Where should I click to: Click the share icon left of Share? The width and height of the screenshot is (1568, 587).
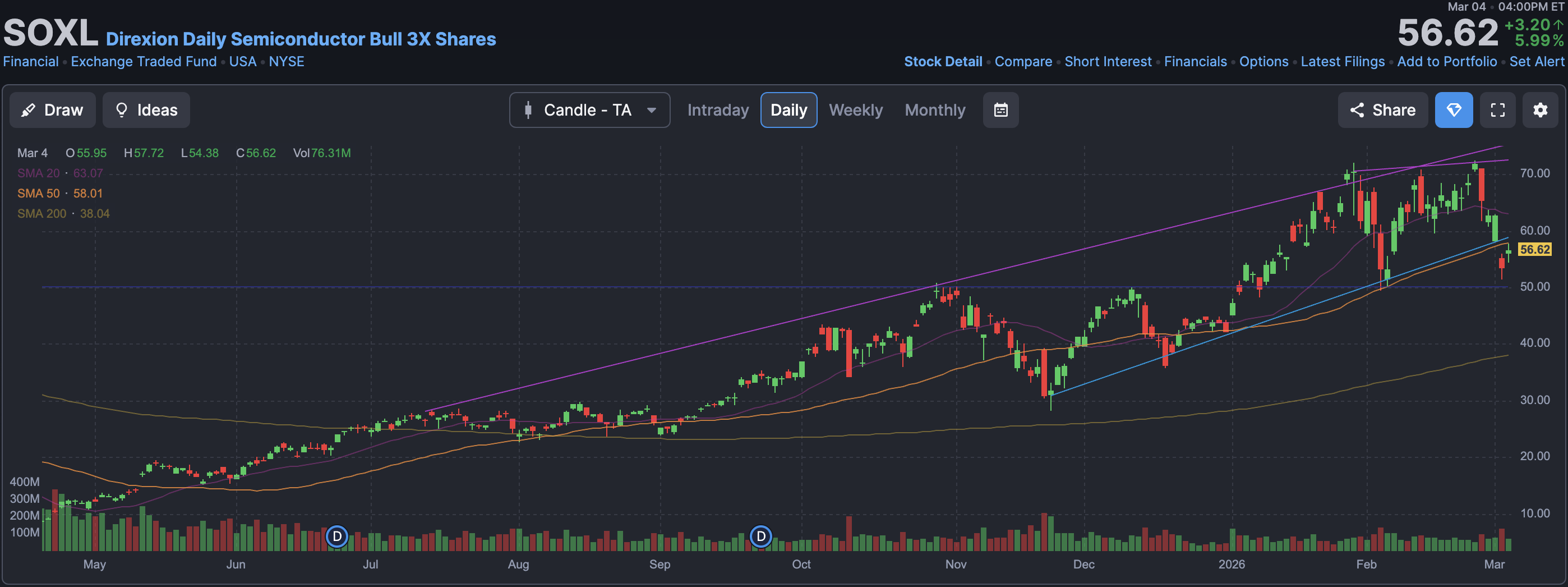click(x=1357, y=110)
